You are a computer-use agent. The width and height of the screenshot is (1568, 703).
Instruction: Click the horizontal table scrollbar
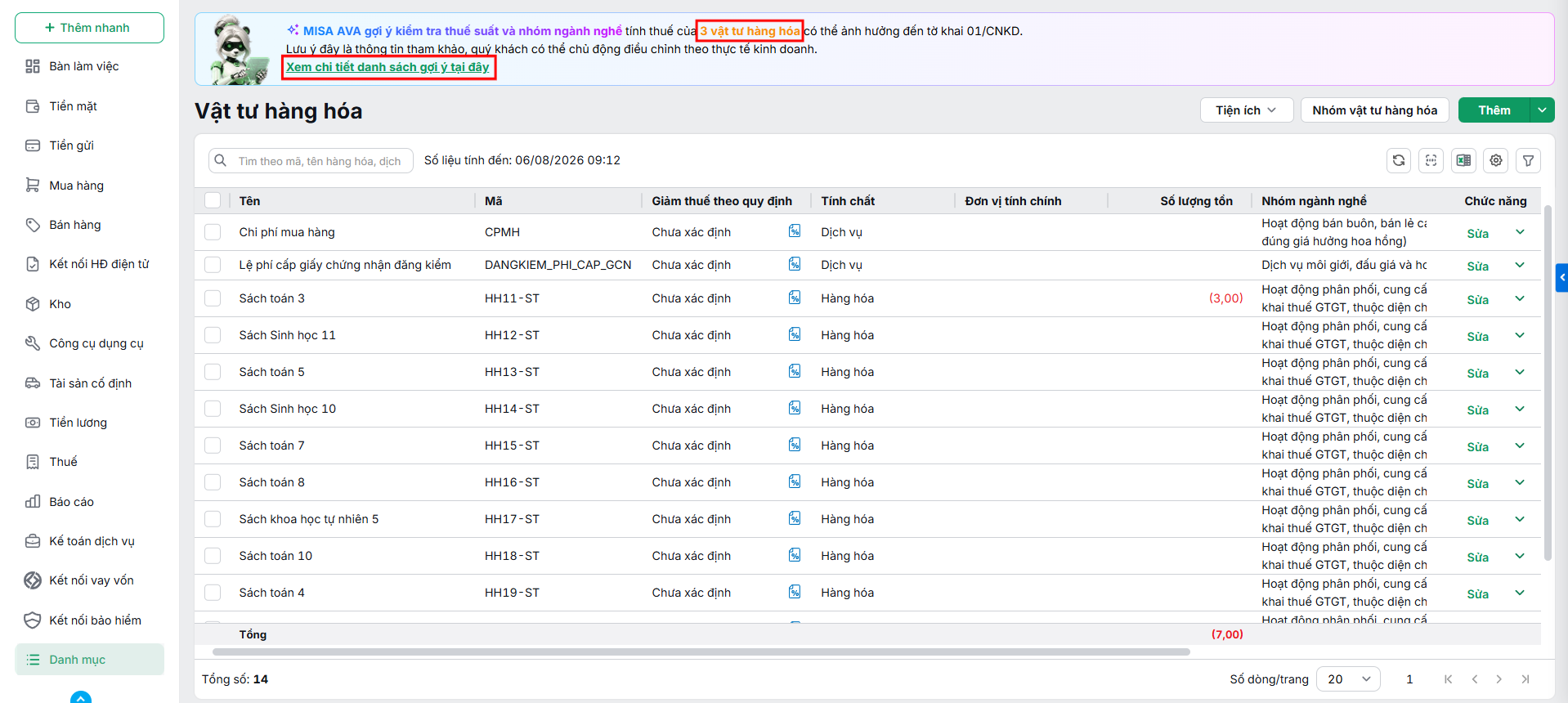point(701,652)
